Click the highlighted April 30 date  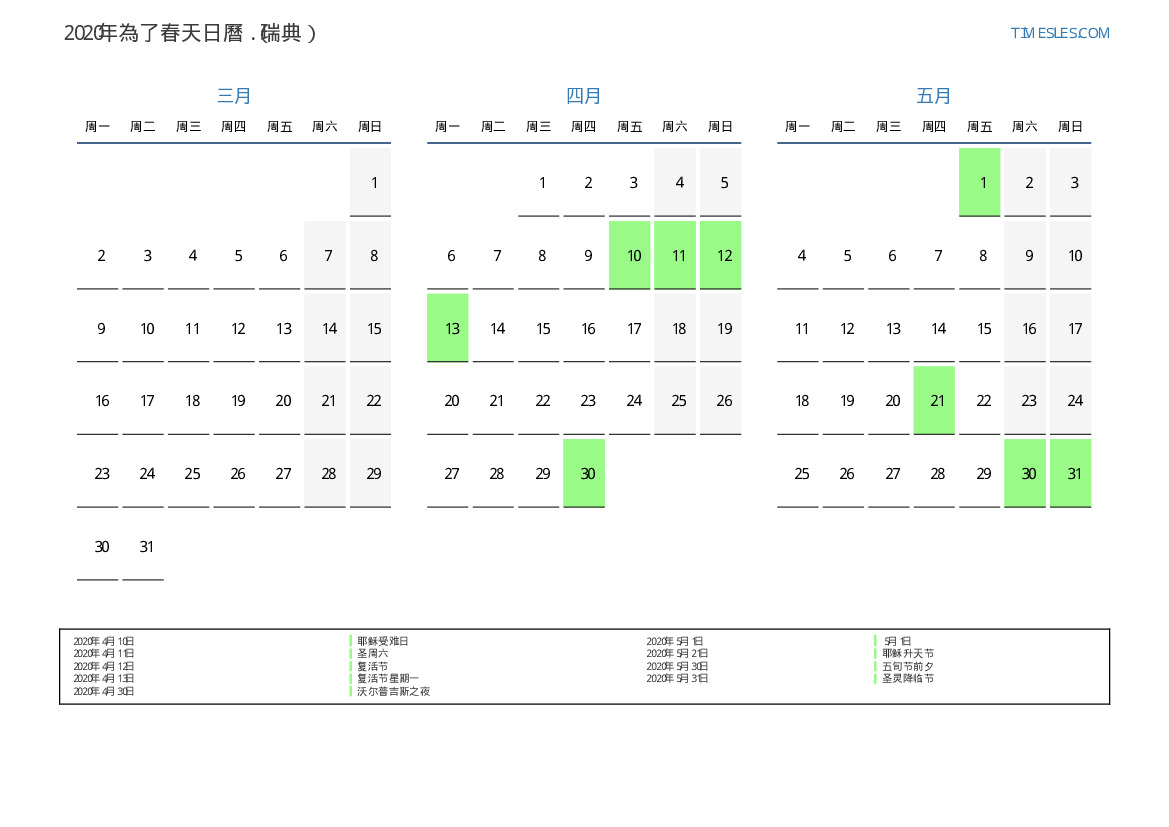point(587,473)
